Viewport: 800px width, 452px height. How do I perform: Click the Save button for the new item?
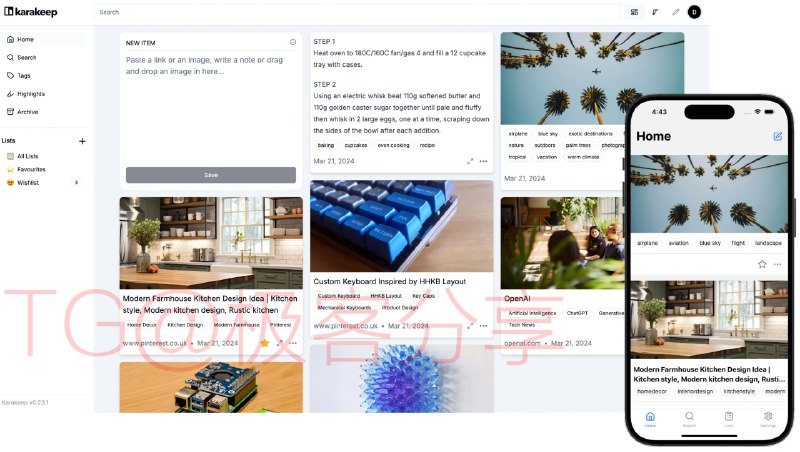coord(211,175)
